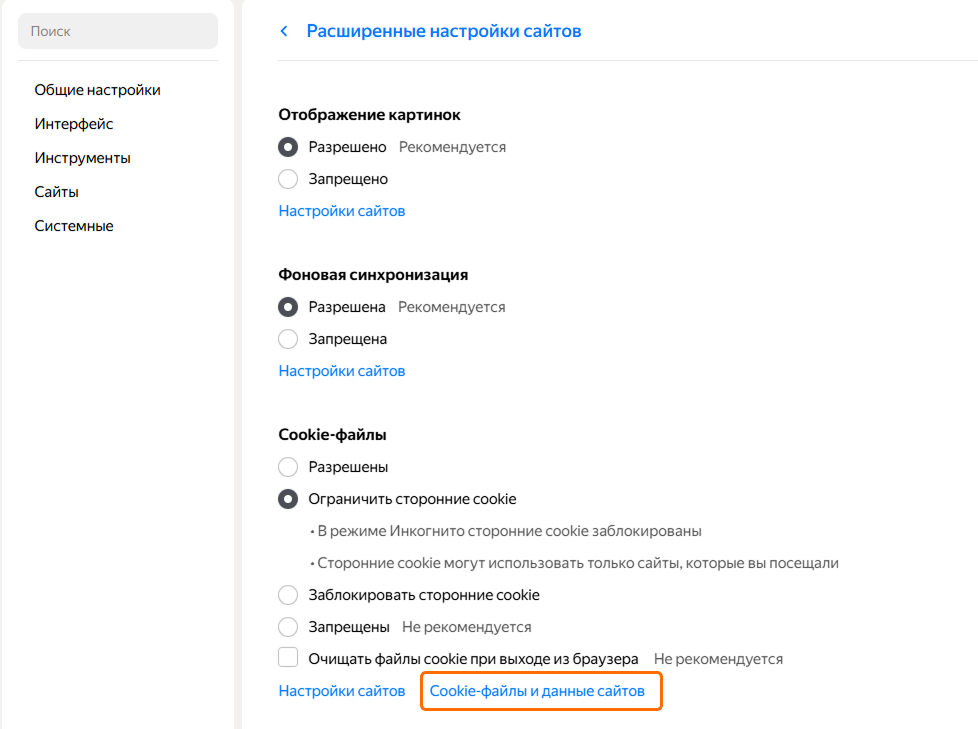Image resolution: width=978 pixels, height=729 pixels.
Task: Open Настройки сайтов link under Cookie-файлы
Action: (342, 691)
